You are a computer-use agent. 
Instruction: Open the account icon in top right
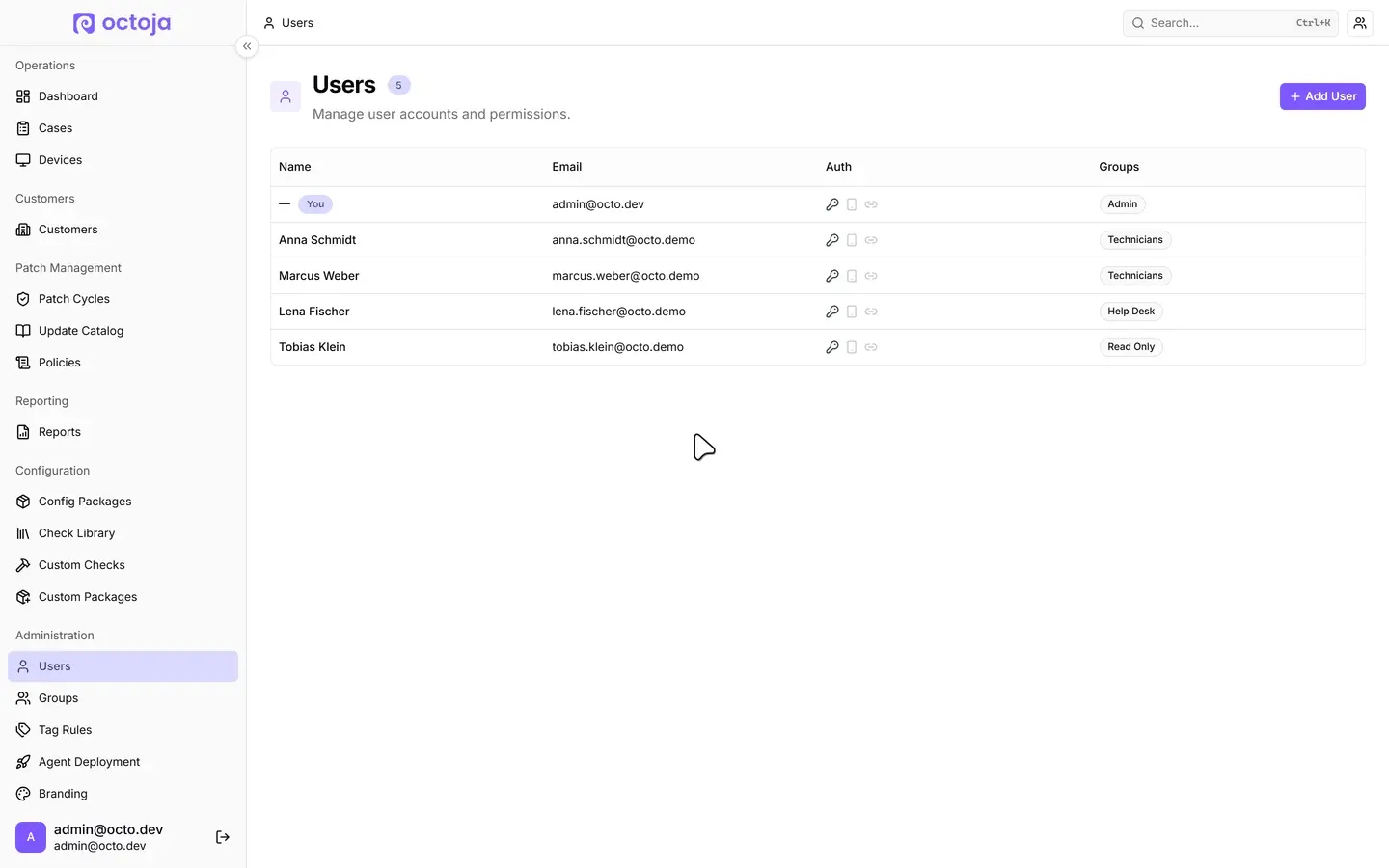coord(1360,23)
